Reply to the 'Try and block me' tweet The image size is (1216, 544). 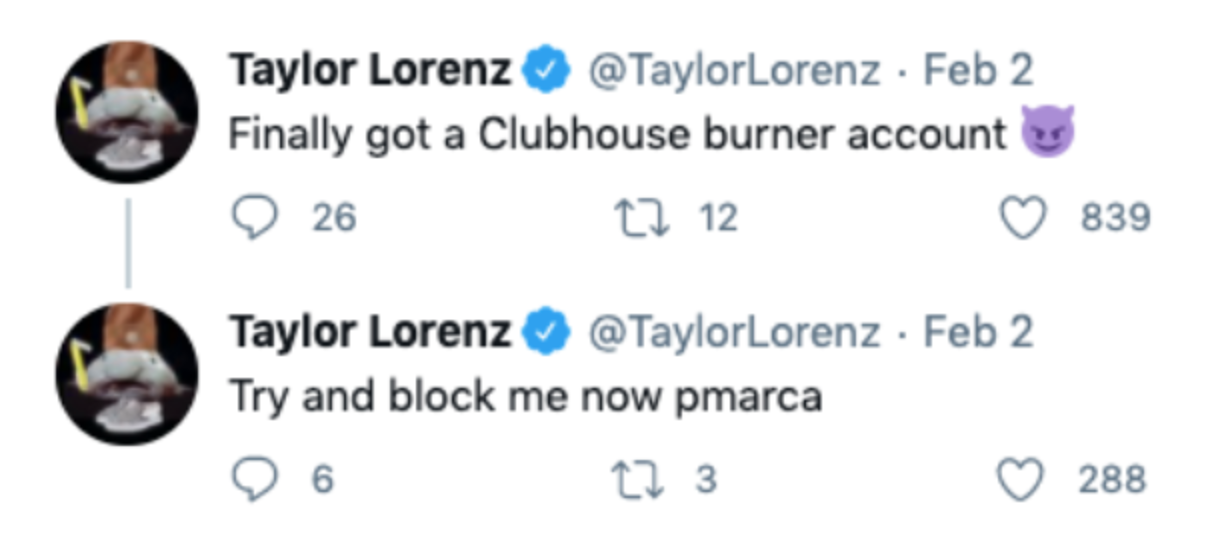click(x=255, y=480)
